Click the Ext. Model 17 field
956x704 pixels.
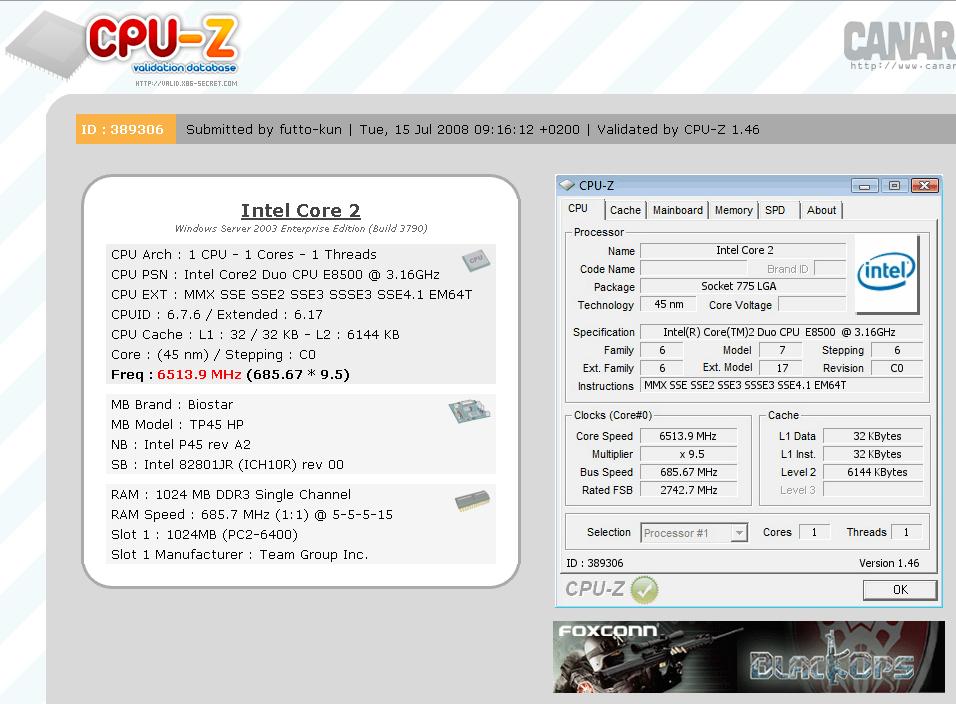(x=782, y=368)
